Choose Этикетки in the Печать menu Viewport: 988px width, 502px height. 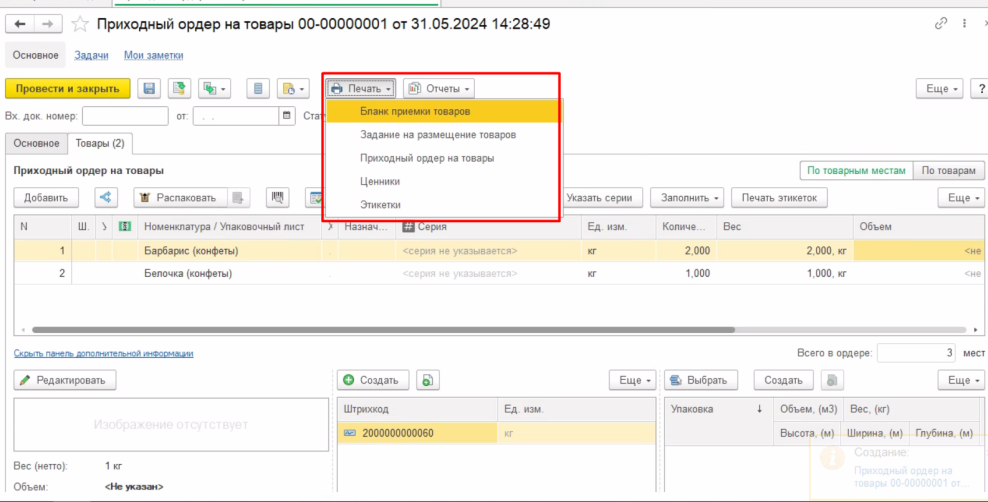[380, 204]
